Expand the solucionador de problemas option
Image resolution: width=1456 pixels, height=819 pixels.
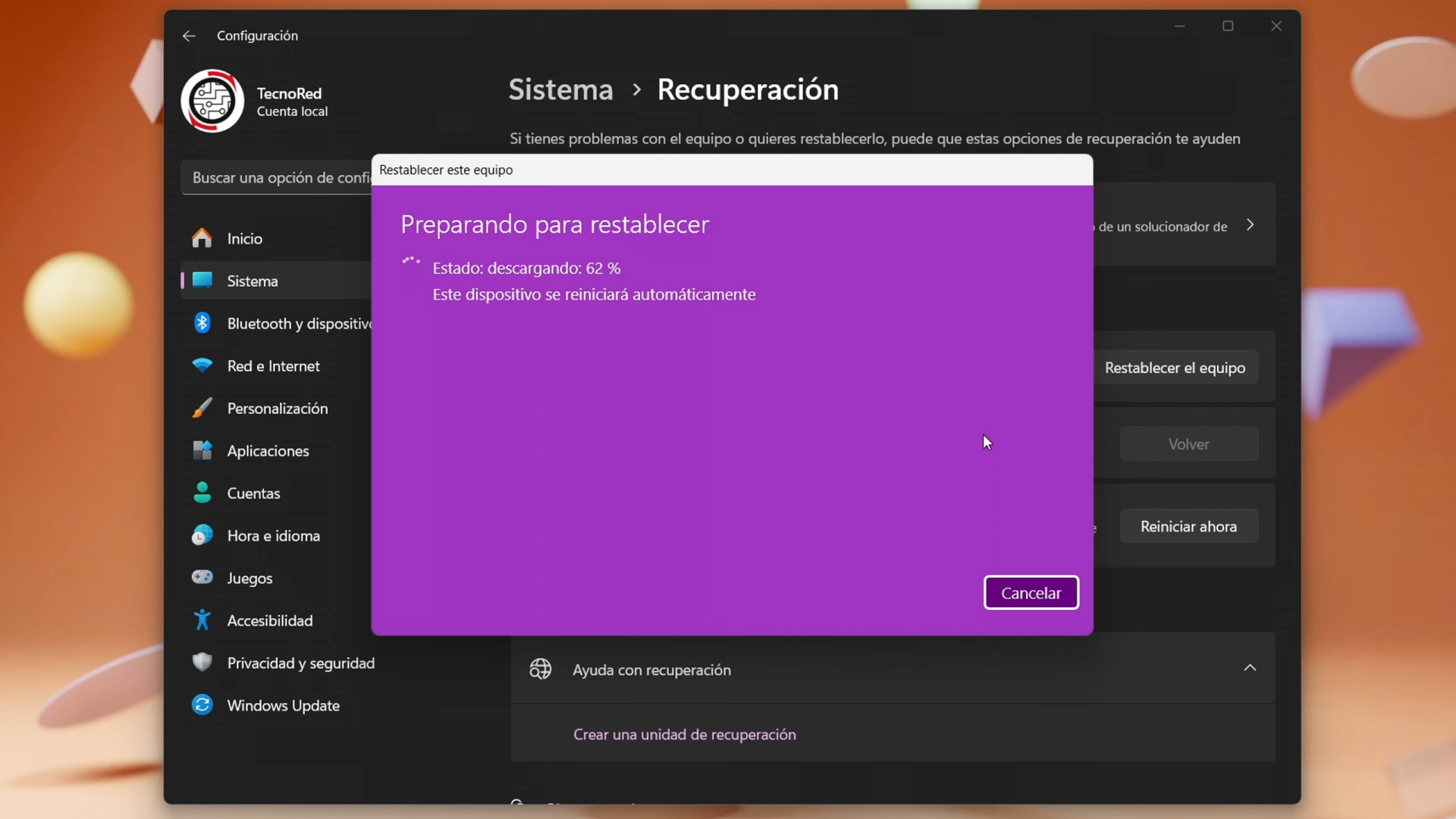tap(1250, 224)
